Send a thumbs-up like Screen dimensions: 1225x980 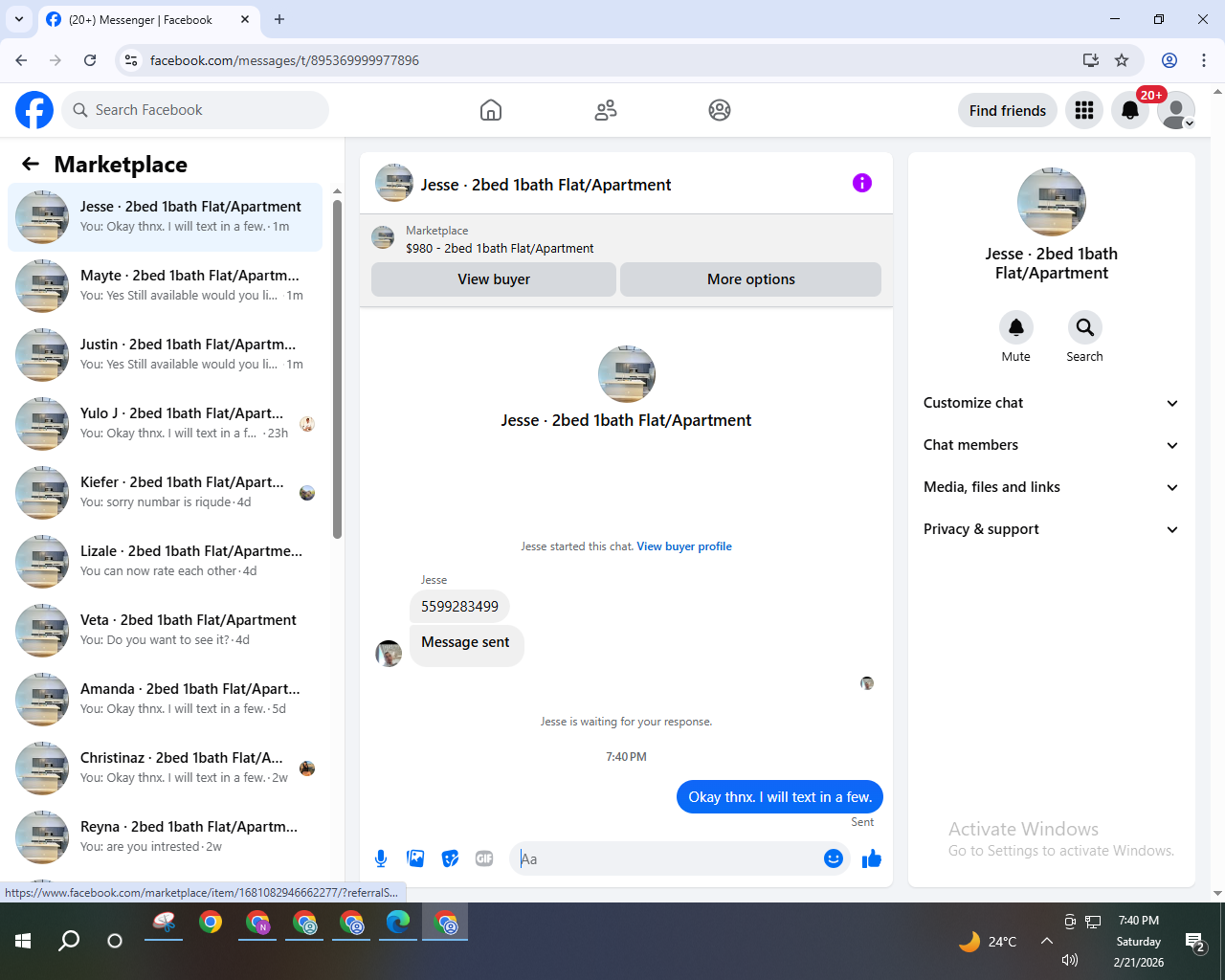point(872,858)
